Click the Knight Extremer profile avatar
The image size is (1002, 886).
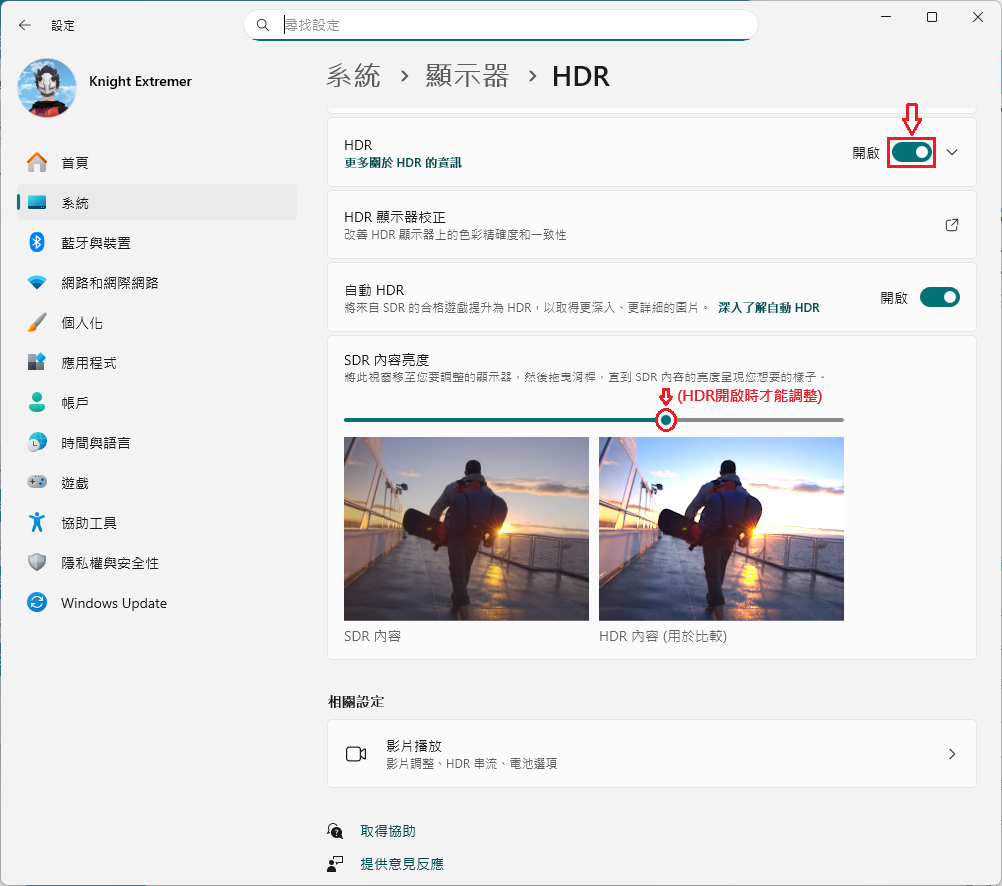click(x=47, y=88)
